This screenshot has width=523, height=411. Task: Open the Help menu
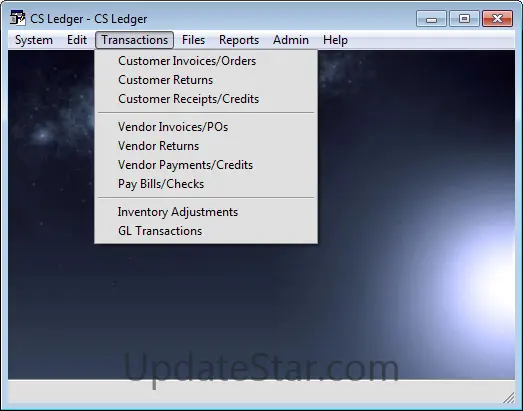point(335,40)
